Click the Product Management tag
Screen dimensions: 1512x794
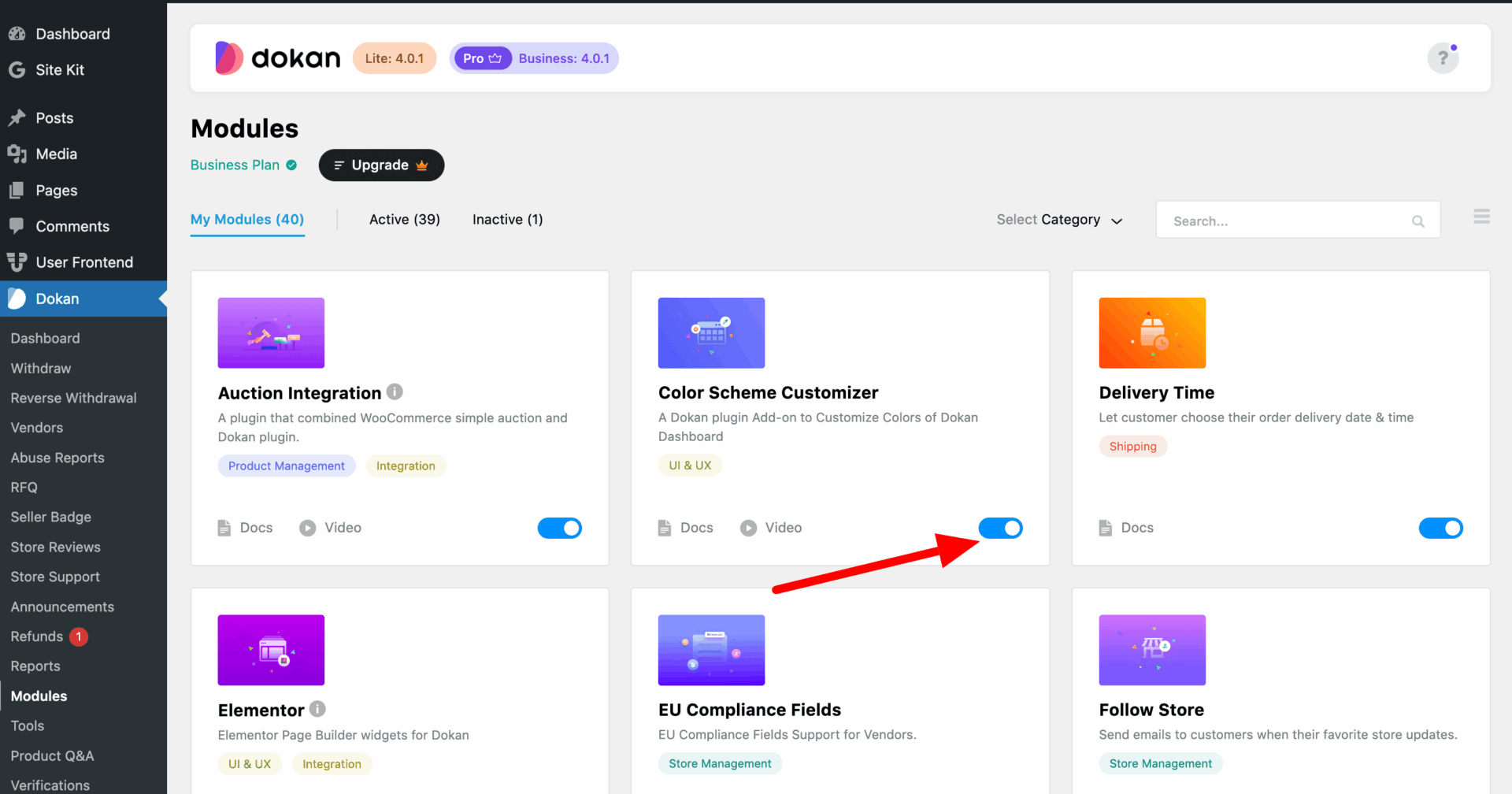pos(287,466)
